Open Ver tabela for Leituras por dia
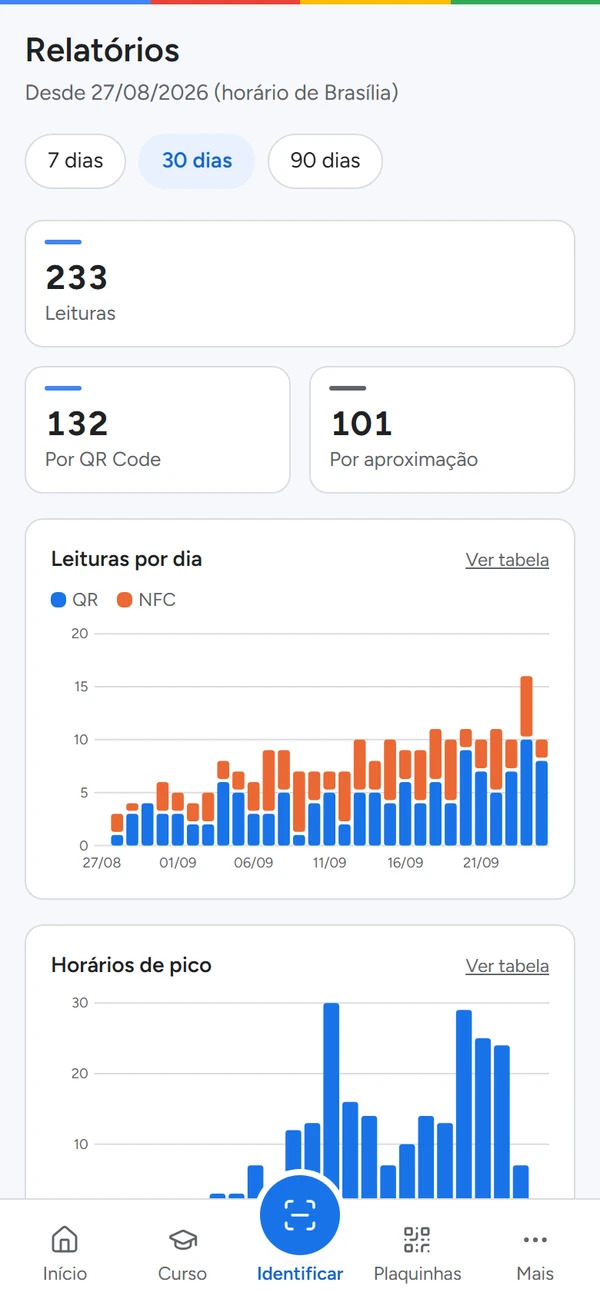The width and height of the screenshot is (600, 1298). [x=507, y=560]
